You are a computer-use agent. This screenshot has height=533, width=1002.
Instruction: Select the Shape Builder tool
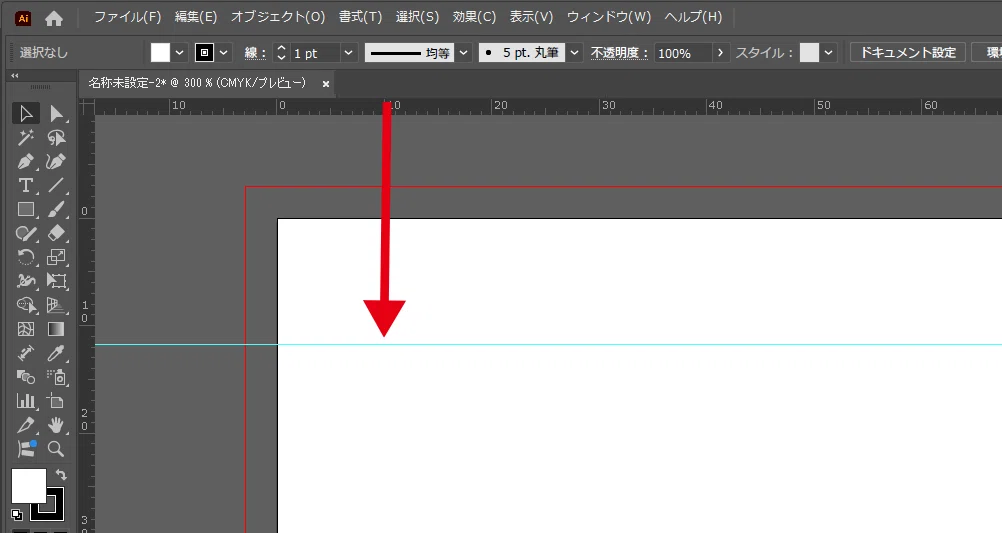pos(26,305)
